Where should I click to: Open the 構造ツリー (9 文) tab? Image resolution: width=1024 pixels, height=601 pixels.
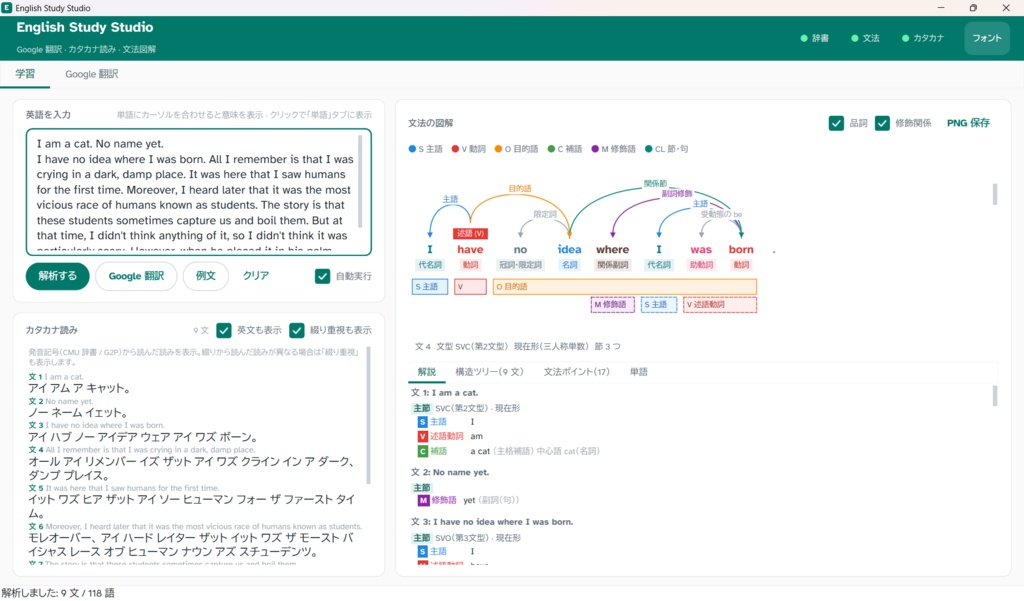(x=489, y=372)
